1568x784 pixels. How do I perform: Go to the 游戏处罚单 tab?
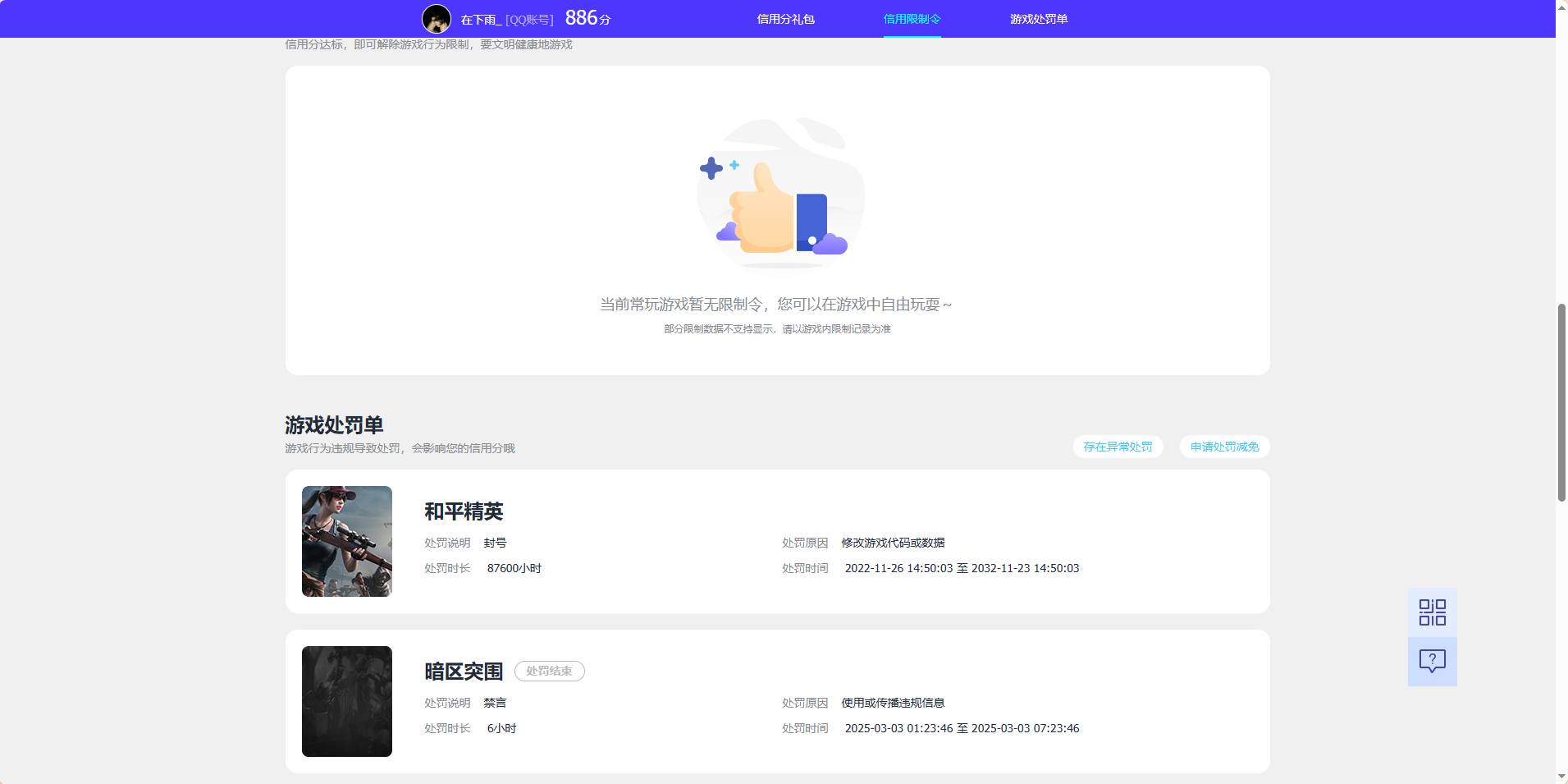click(1039, 19)
